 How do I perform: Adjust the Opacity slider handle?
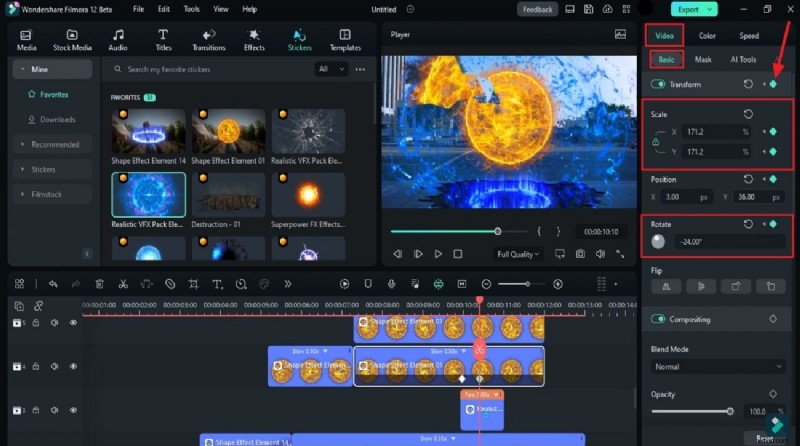(x=730, y=411)
